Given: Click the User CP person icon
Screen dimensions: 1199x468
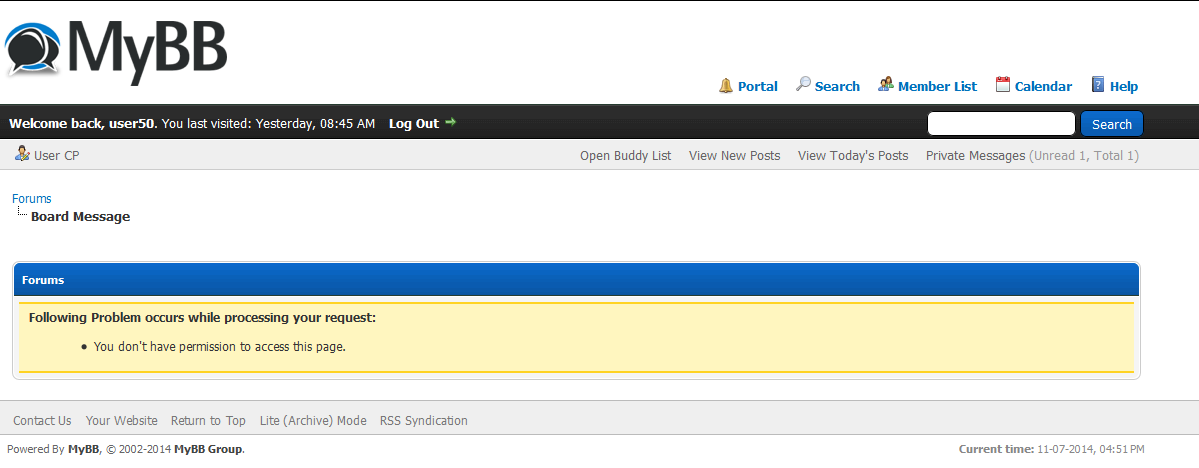Looking at the screenshot, I should pos(22,153).
